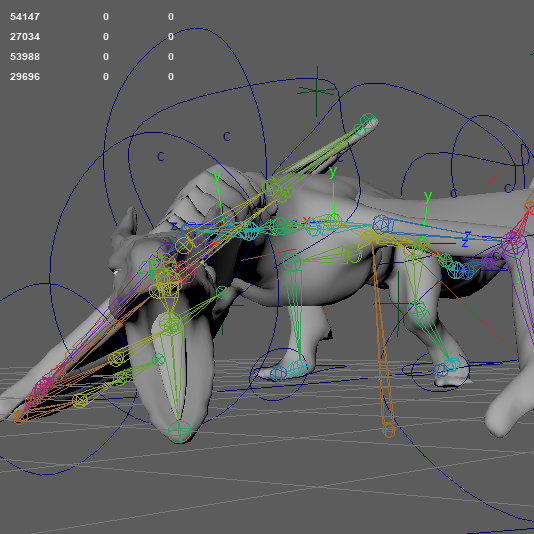Pick the blue joint at the hip top
The height and width of the screenshot is (534, 534).
(x=383, y=224)
